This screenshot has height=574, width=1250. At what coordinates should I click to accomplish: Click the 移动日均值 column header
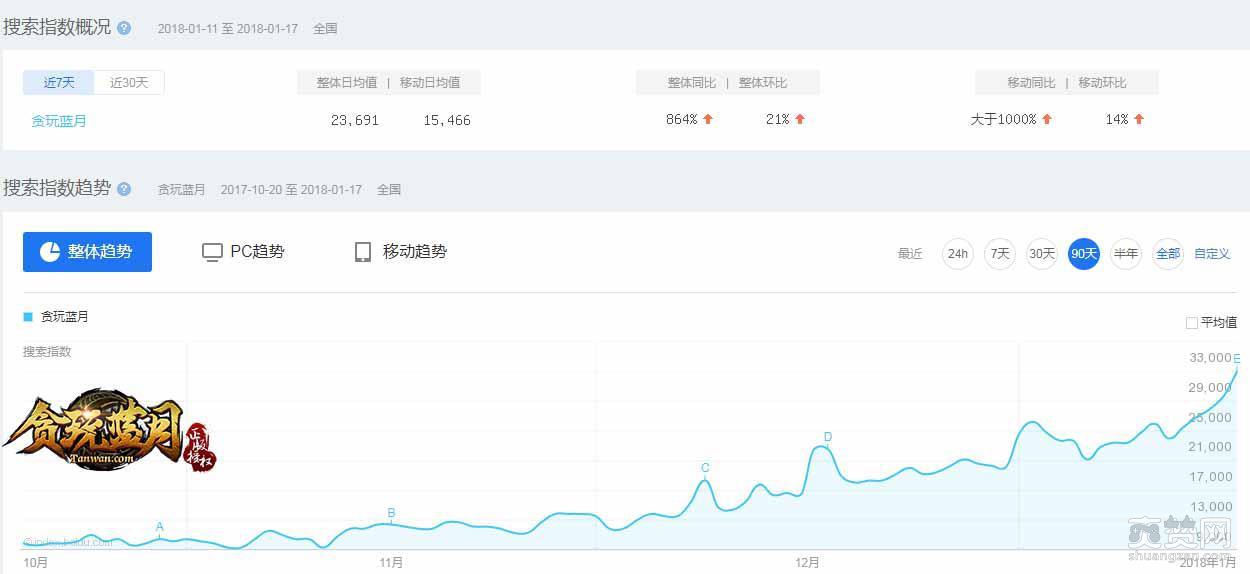[x=430, y=83]
